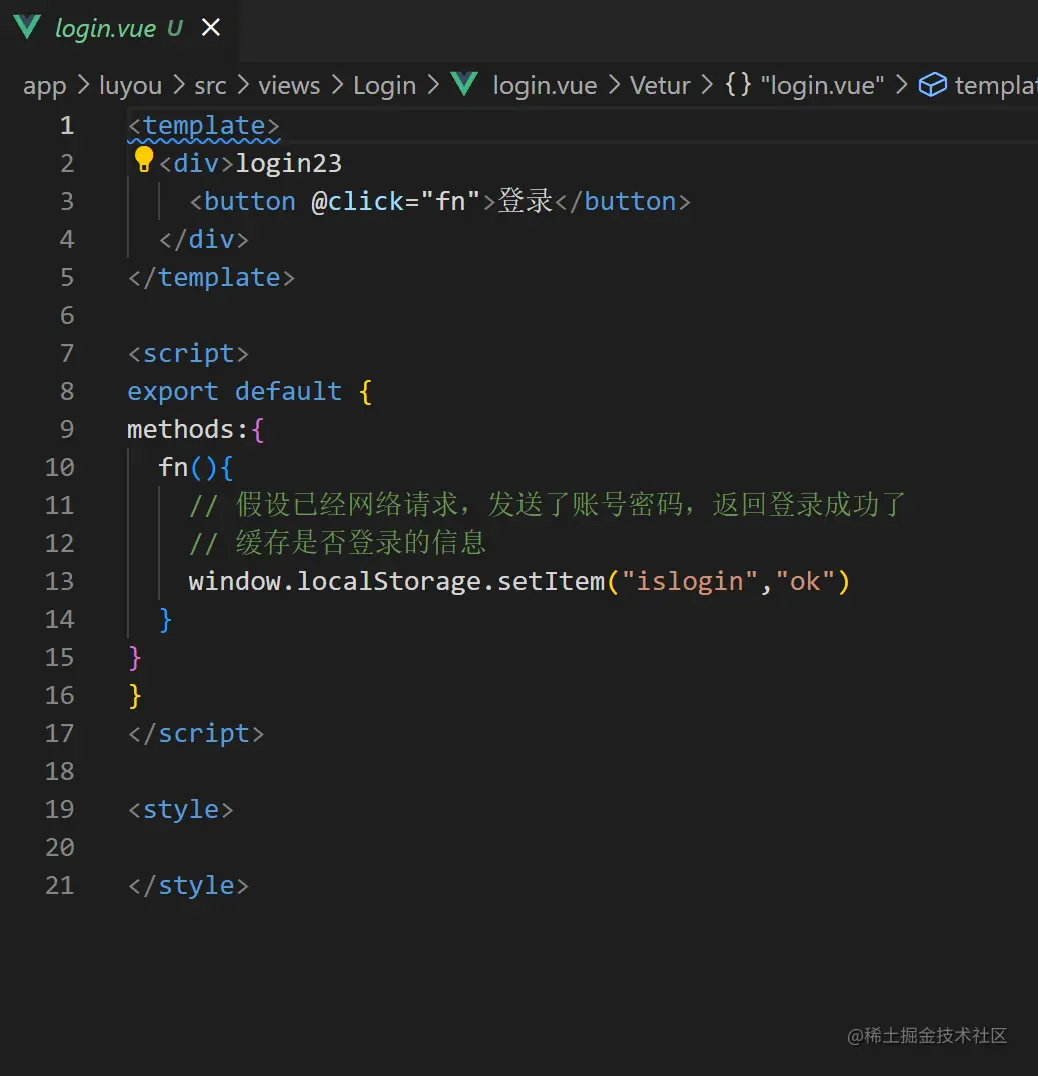Viewport: 1038px width, 1076px height.
Task: Click the comment on line 11
Action: coord(547,505)
